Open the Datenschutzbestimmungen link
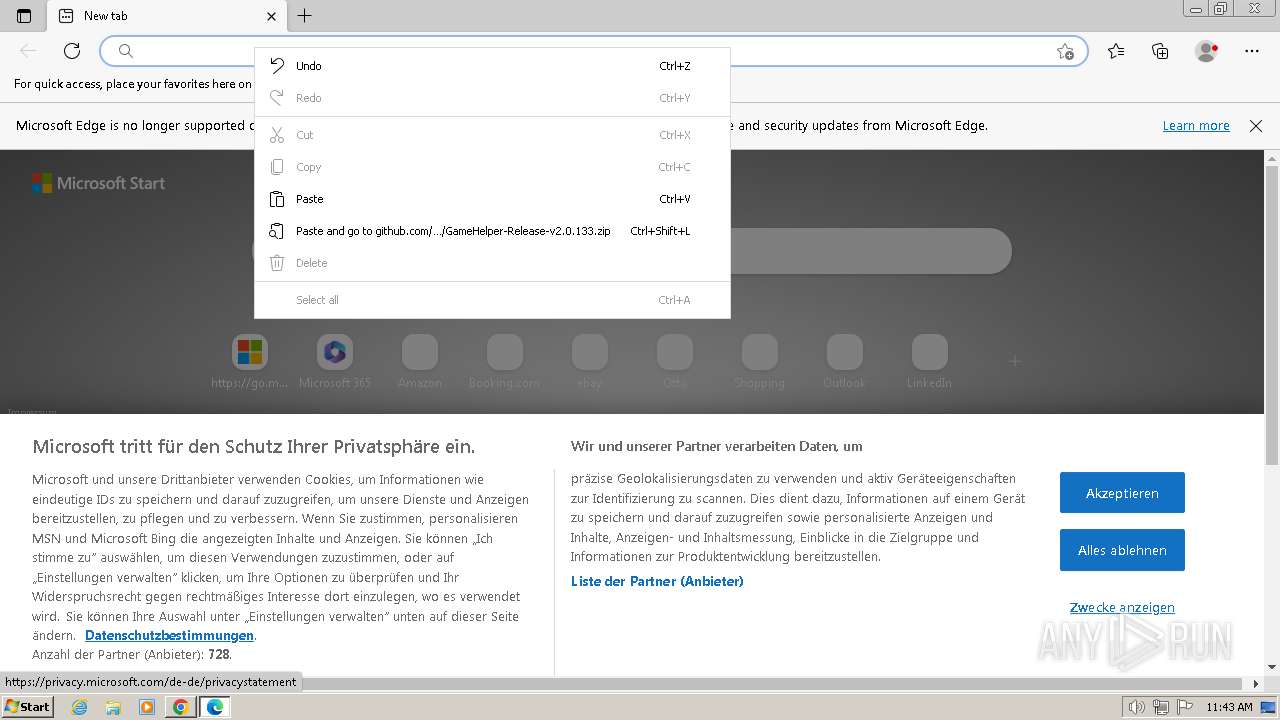1280x720 pixels. [169, 636]
